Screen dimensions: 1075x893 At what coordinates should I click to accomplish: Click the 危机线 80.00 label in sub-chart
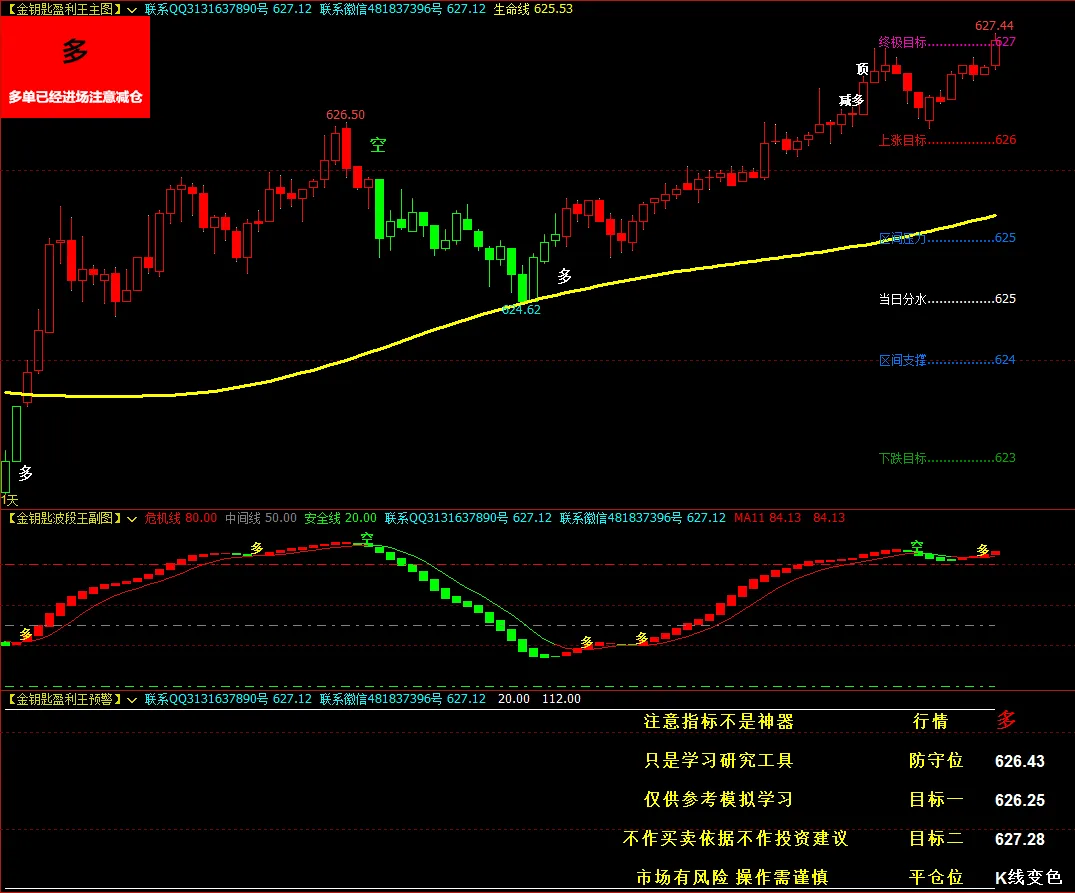180,518
